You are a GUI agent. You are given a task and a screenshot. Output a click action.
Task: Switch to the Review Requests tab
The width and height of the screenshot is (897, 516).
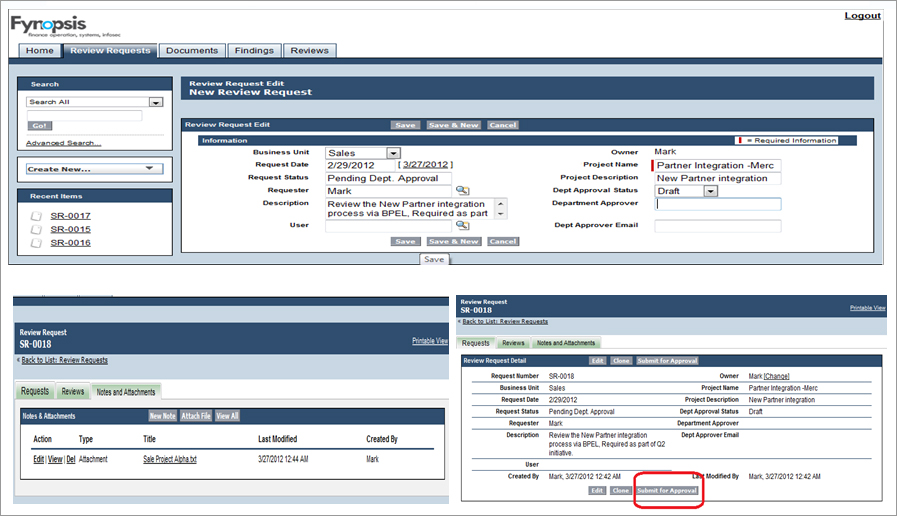tap(110, 50)
